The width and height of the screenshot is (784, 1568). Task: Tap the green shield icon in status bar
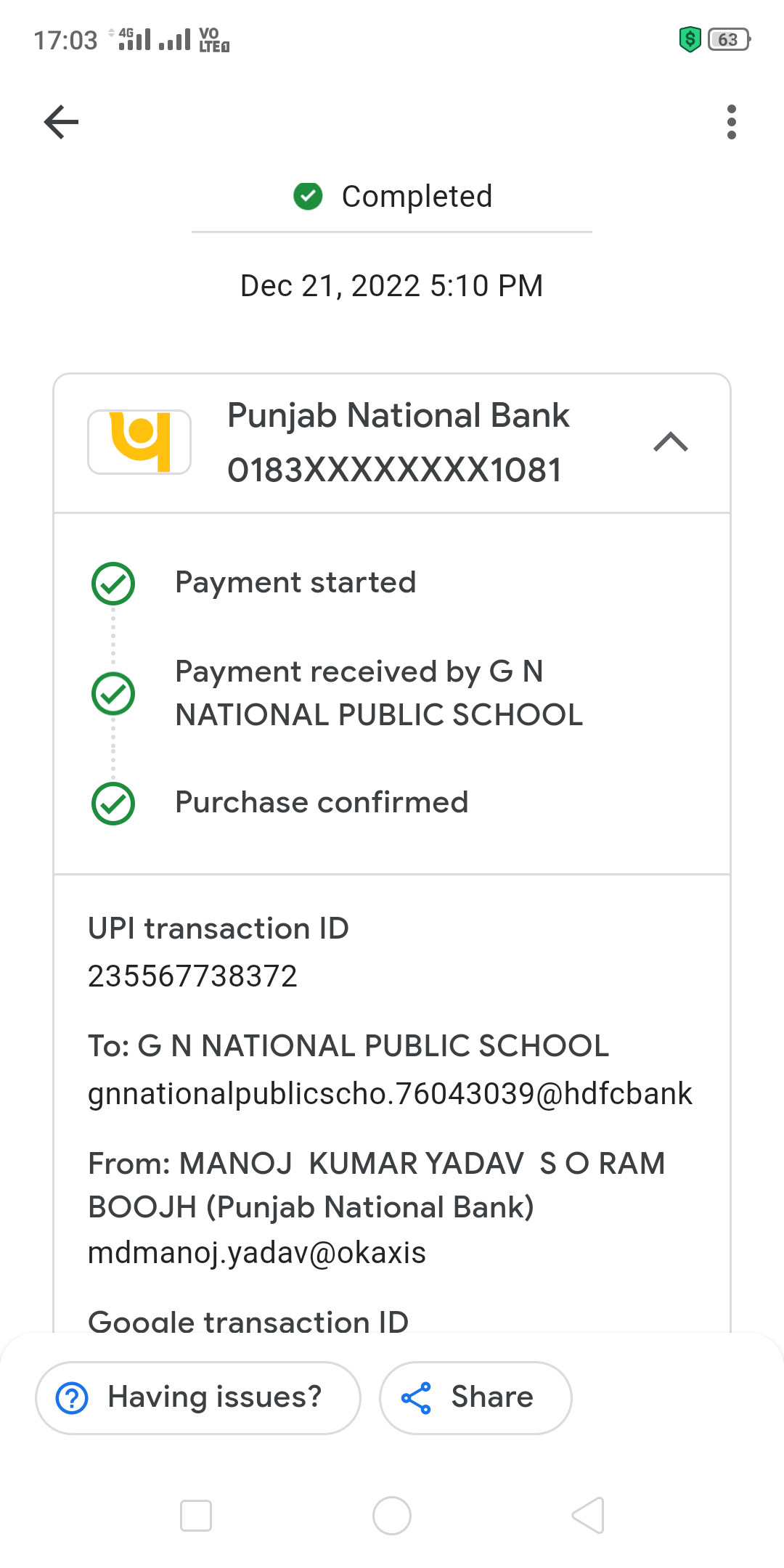click(690, 39)
